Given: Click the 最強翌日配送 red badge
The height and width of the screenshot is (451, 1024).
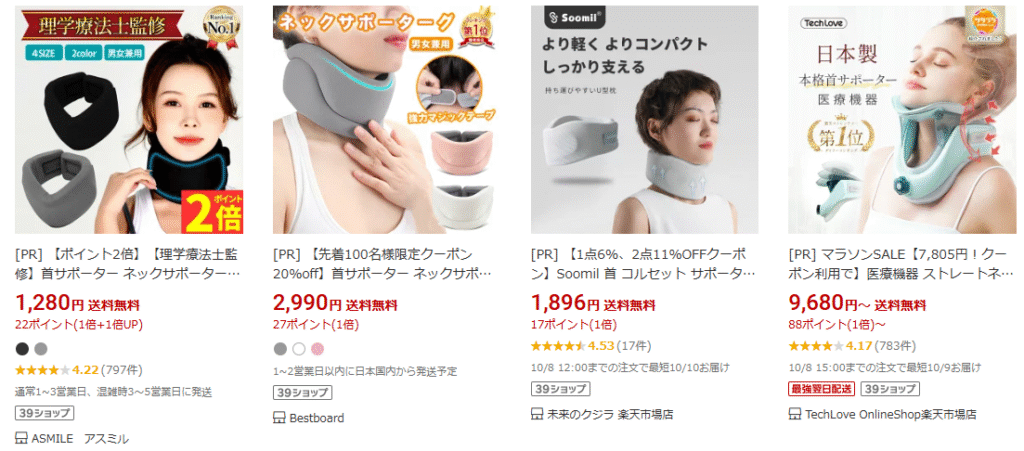Looking at the screenshot, I should pyautogui.click(x=822, y=389).
